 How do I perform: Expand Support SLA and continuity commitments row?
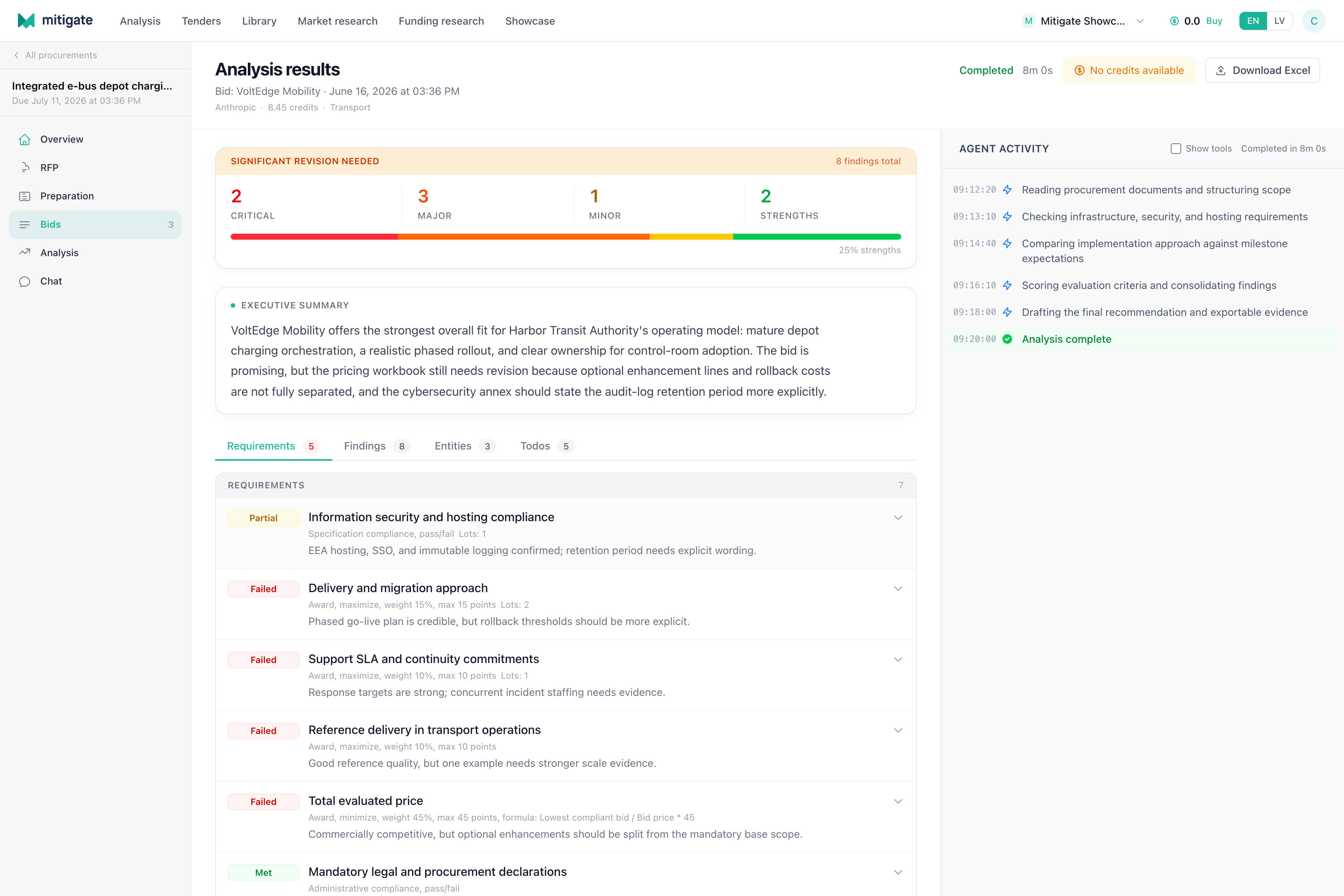(x=898, y=659)
